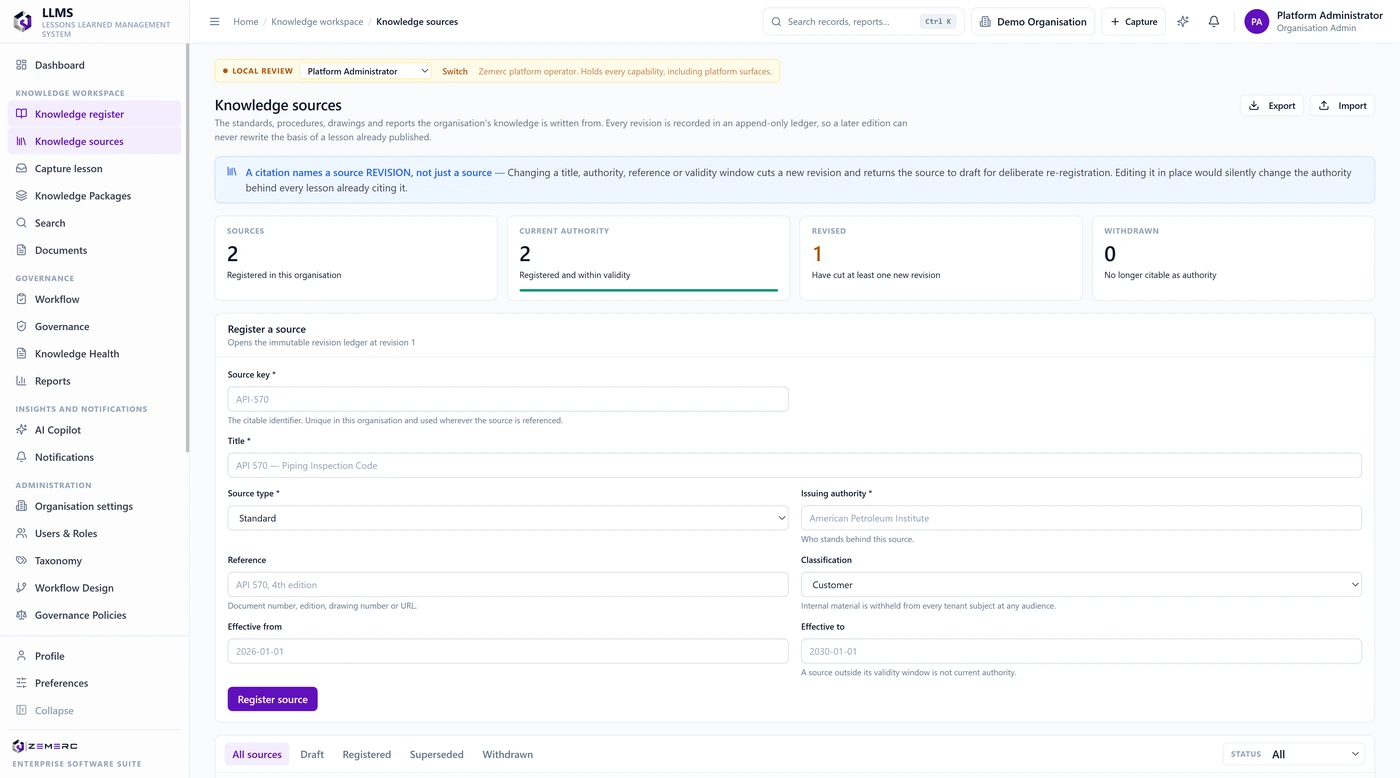This screenshot has height=778, width=1400.
Task: Select the All sources tab
Action: (x=257, y=754)
